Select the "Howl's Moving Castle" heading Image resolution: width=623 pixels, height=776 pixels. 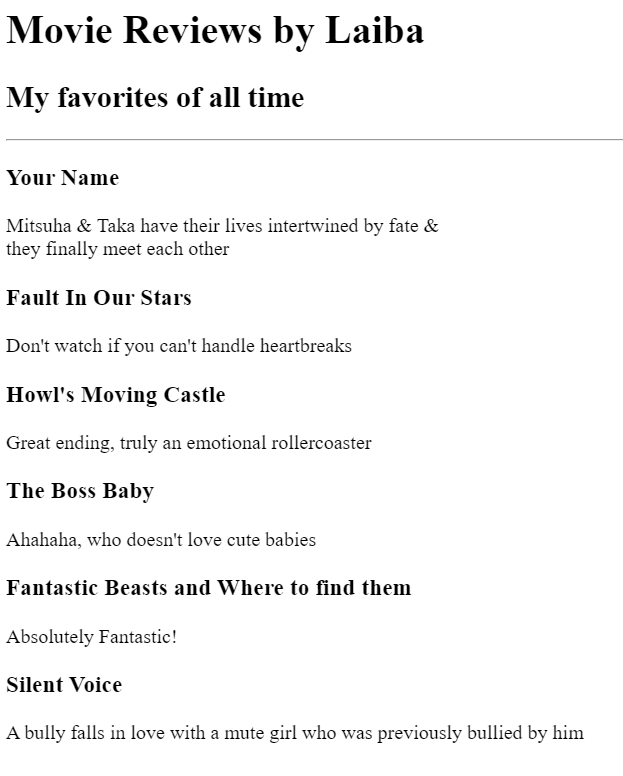point(116,395)
